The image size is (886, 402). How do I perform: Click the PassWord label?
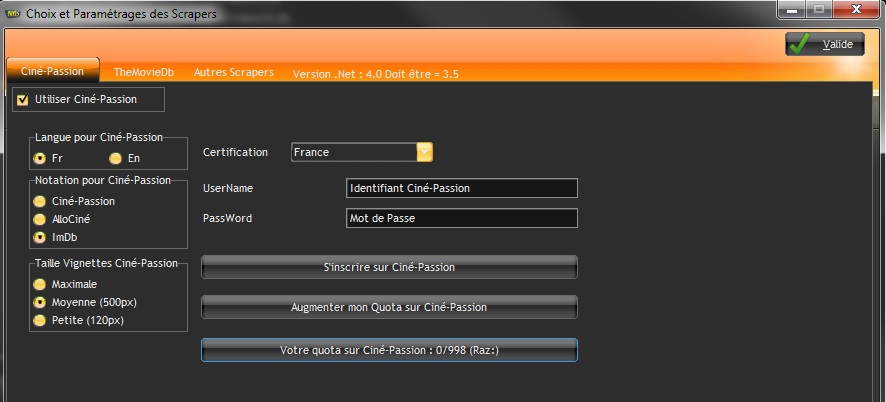227,218
